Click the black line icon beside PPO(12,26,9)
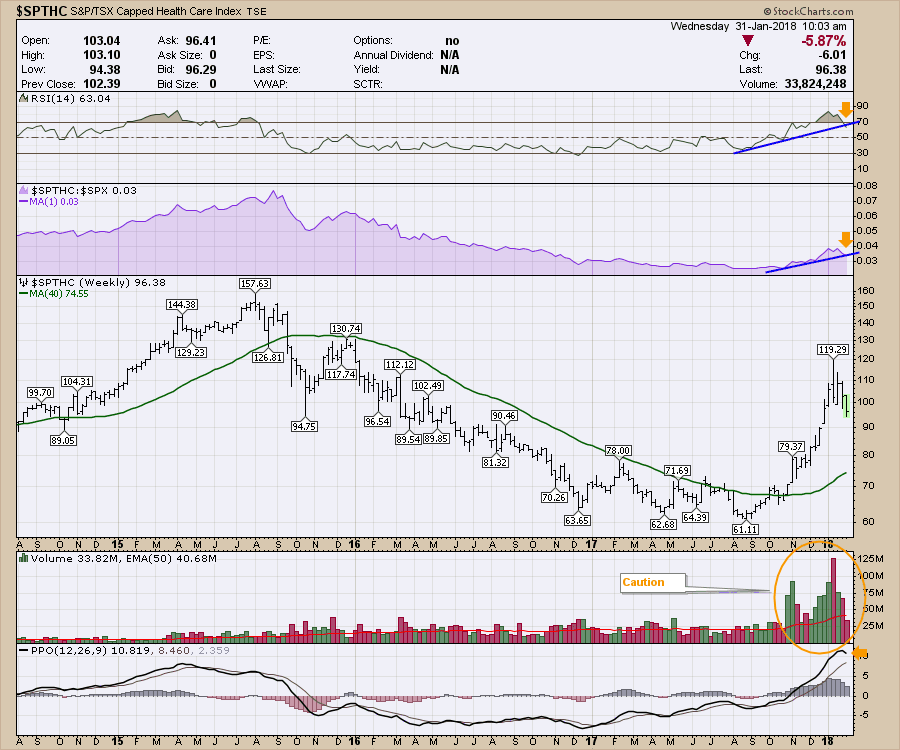The image size is (900, 750). click(24, 650)
